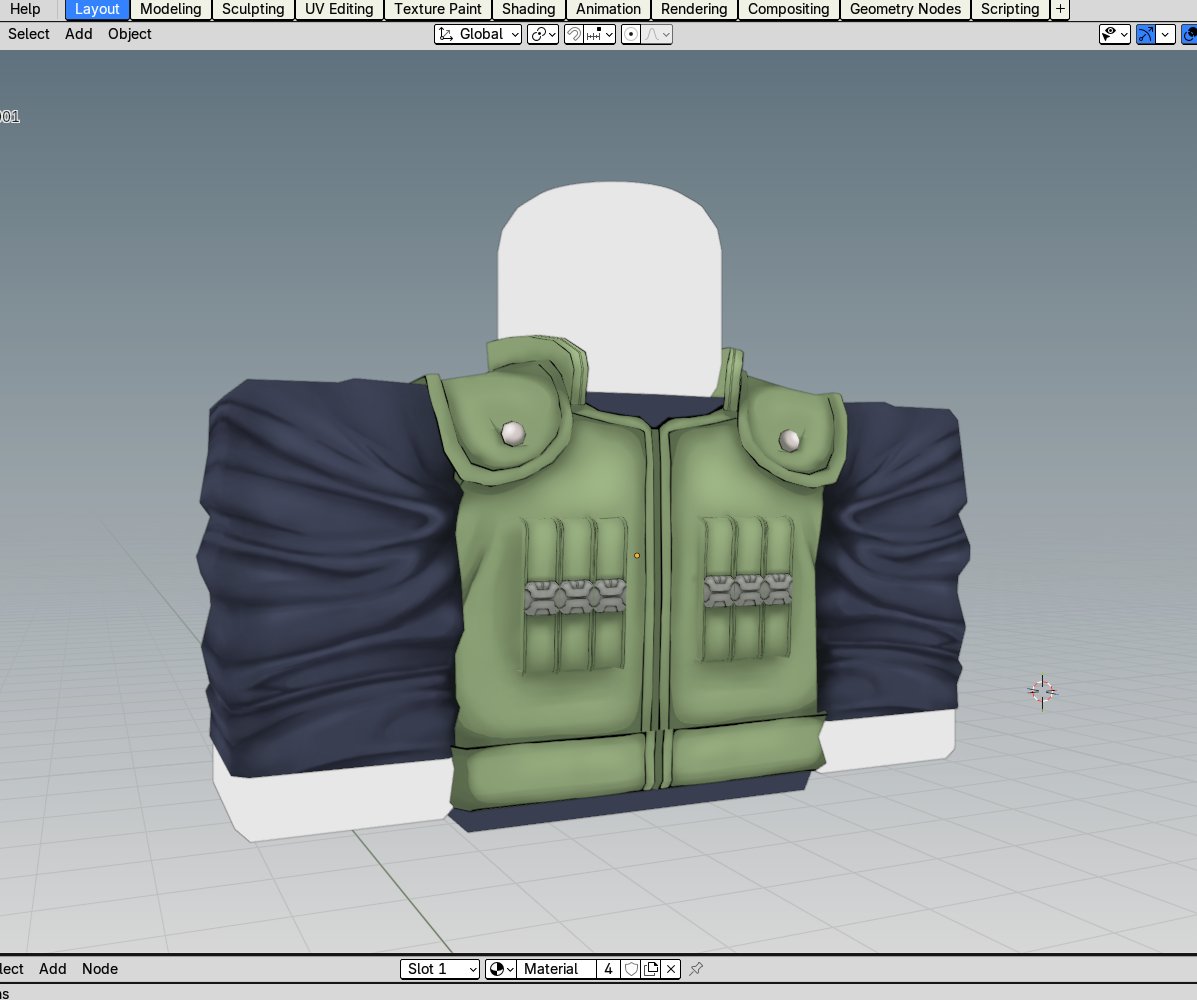The image size is (1197, 1000).
Task: Toggle the viewport overlays button
Action: 1189,34
